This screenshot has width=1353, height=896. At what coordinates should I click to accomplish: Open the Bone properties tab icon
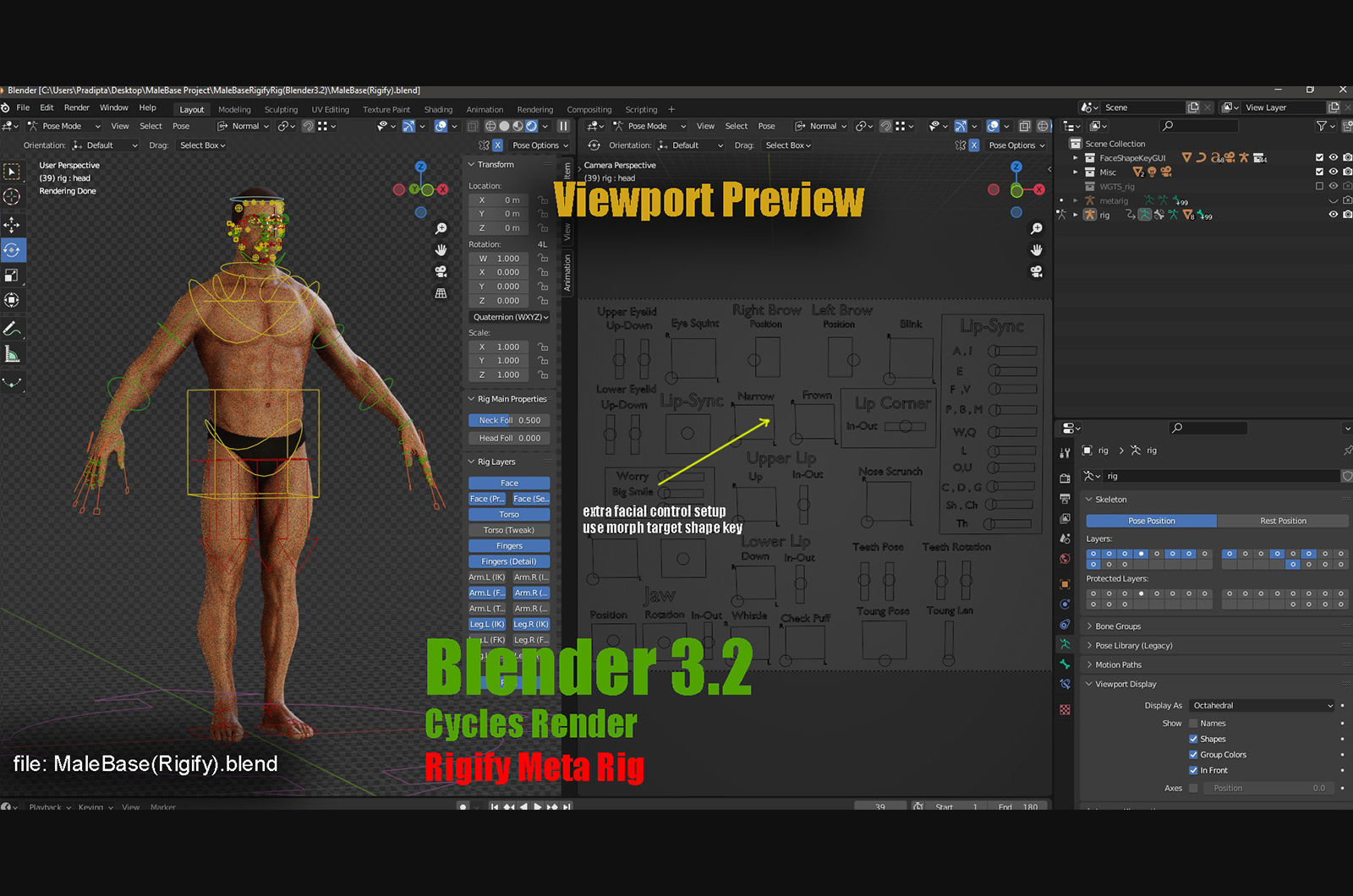1065,664
